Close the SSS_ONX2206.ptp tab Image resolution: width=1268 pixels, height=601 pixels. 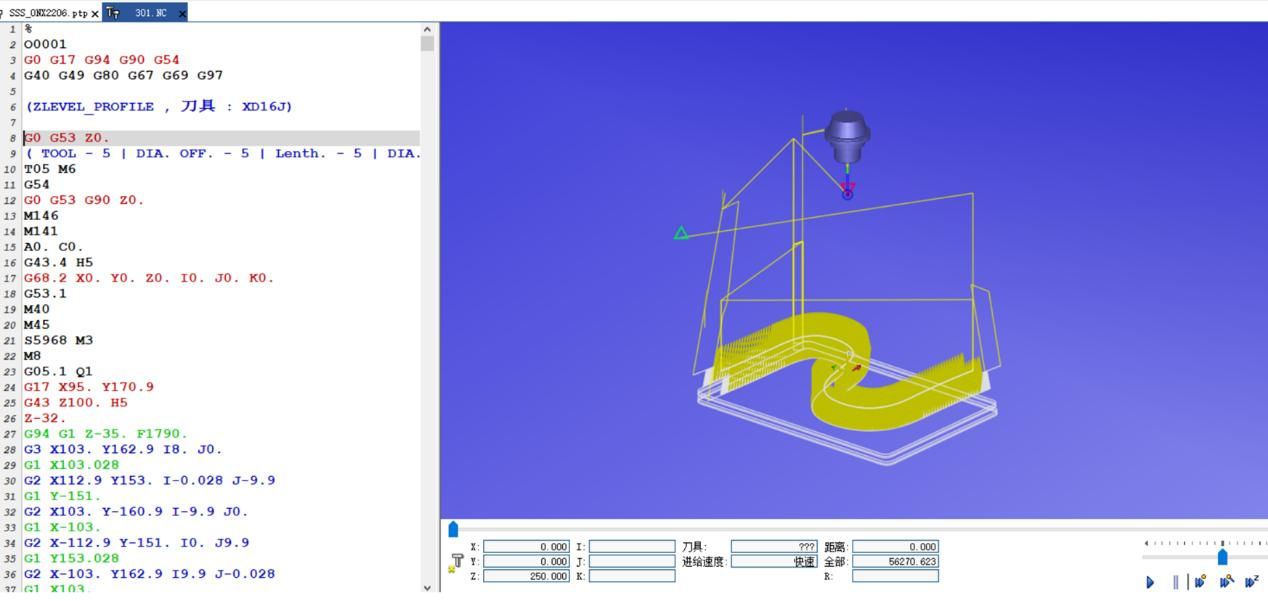click(95, 14)
